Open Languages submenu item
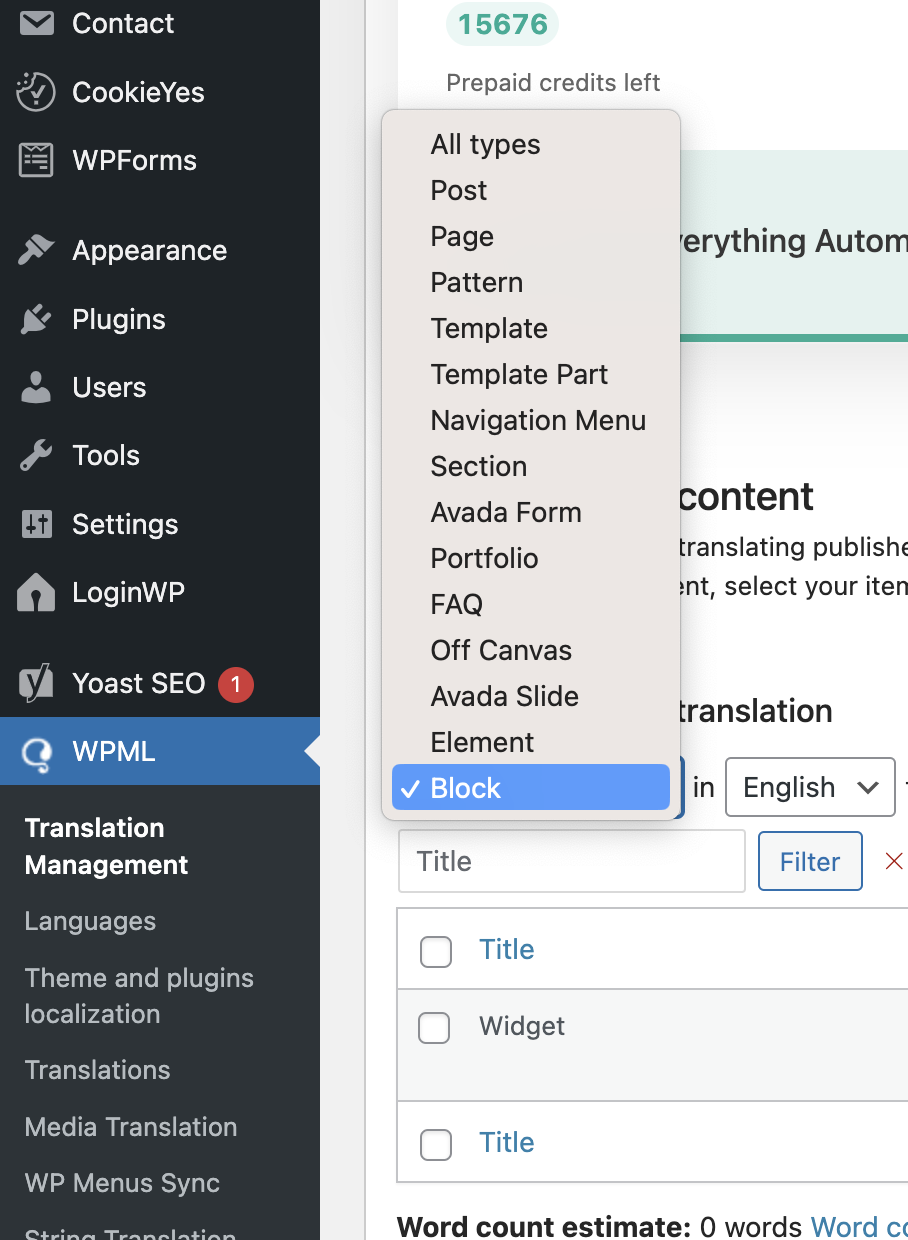The image size is (908, 1240). coord(90,921)
